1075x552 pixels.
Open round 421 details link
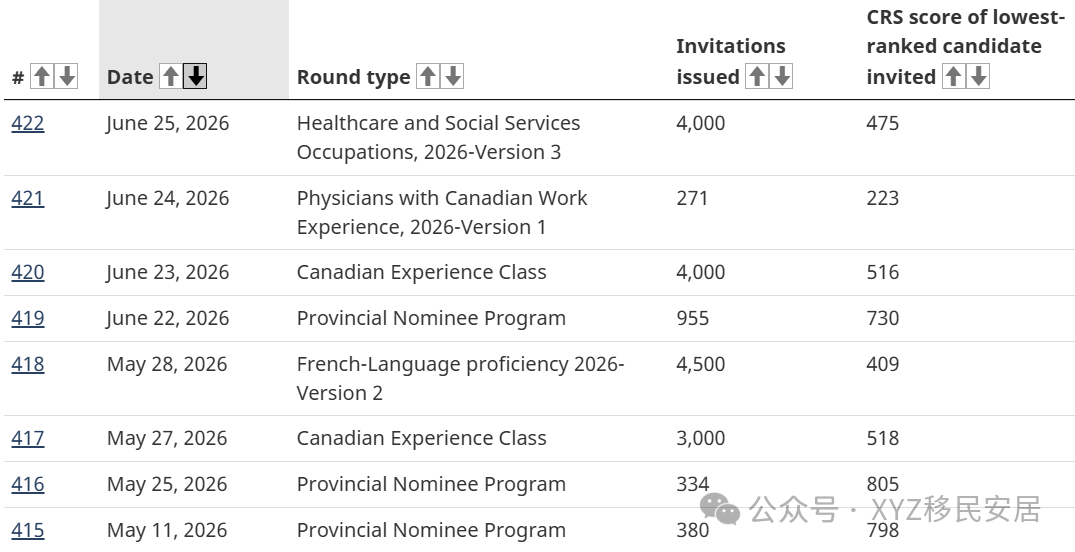tap(28, 198)
